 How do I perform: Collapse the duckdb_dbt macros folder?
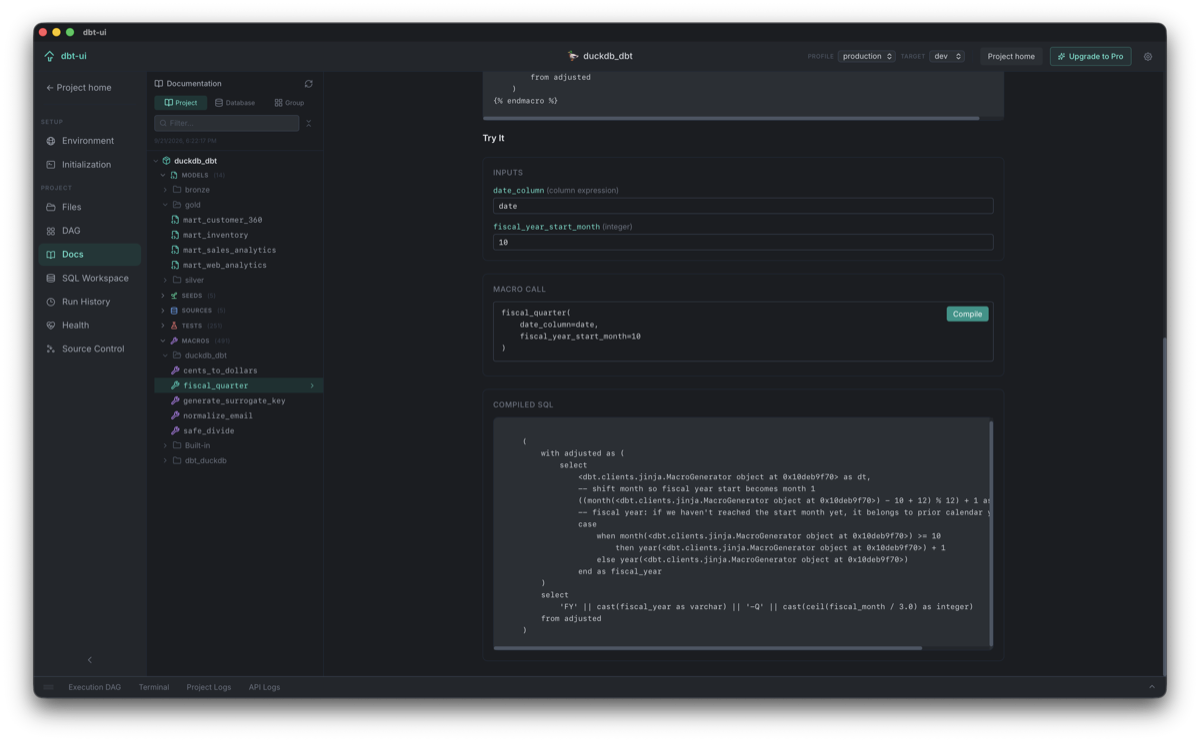click(166, 356)
